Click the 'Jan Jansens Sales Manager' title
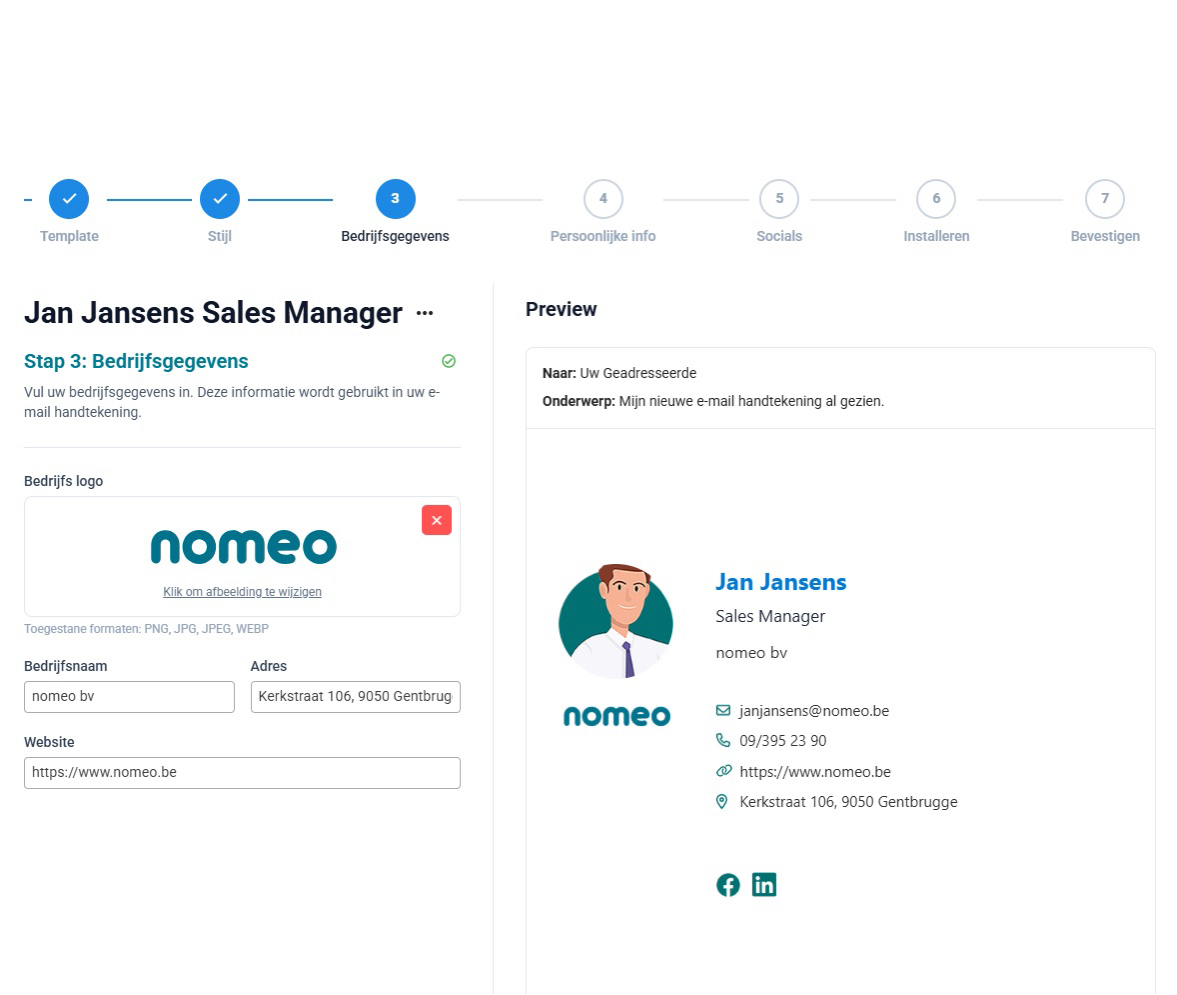1177x995 pixels. click(x=213, y=313)
